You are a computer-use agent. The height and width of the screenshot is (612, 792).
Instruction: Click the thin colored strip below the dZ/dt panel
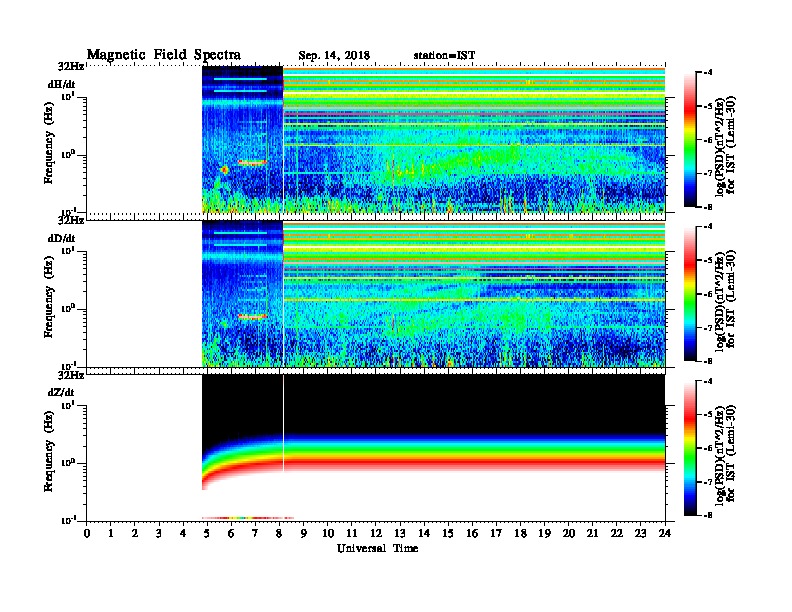(x=248, y=518)
